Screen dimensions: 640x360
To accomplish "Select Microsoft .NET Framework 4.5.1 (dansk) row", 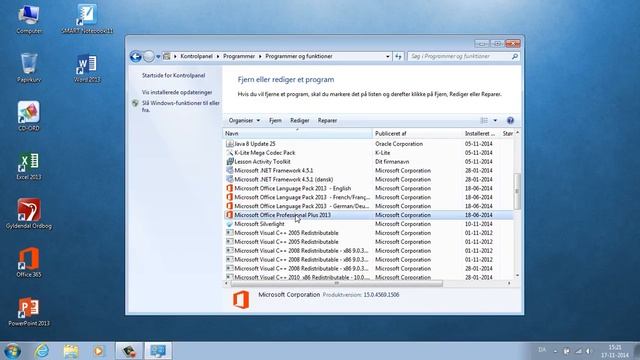I will click(x=369, y=180).
